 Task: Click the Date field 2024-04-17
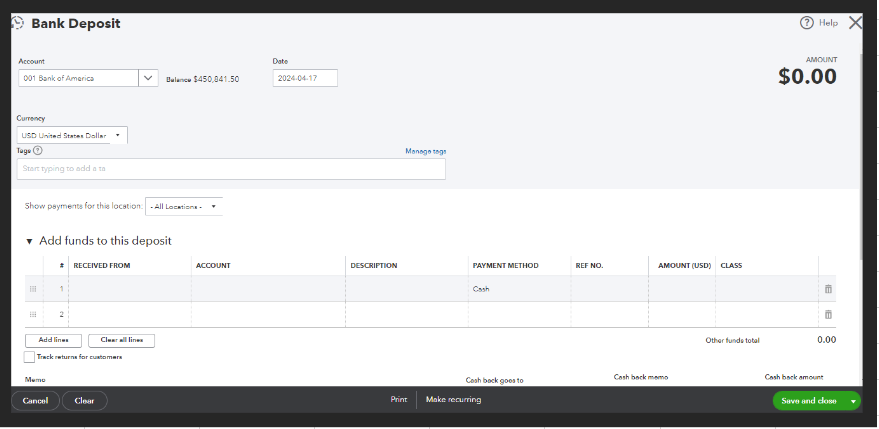click(305, 78)
